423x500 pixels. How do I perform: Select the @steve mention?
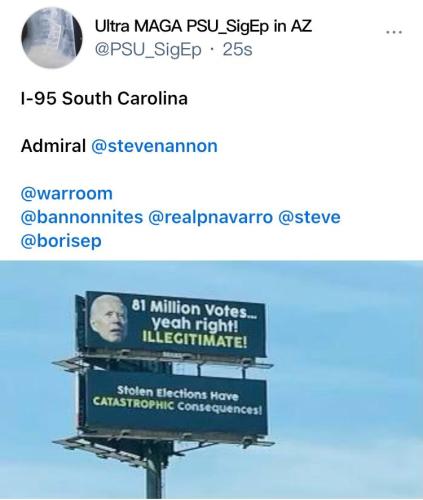pos(309,217)
